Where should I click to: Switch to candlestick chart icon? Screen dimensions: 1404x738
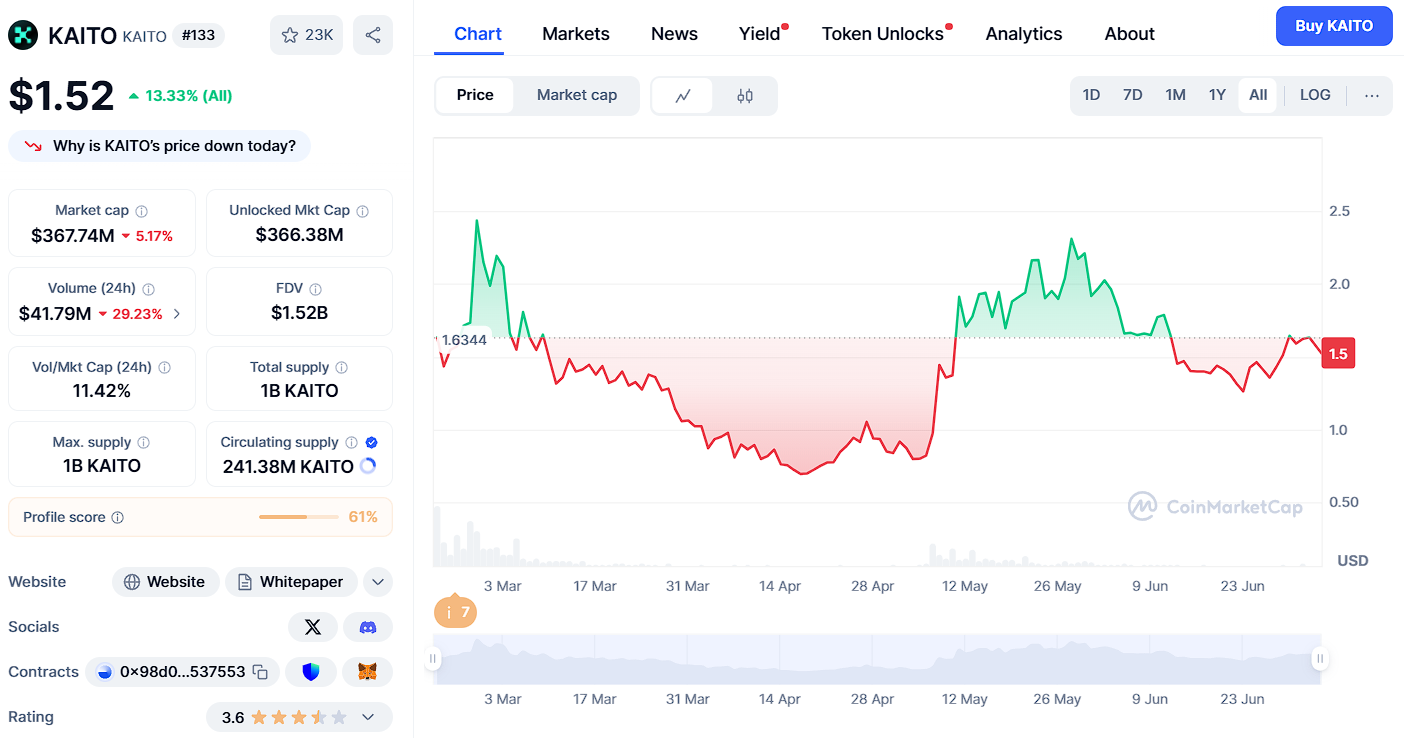(x=745, y=96)
